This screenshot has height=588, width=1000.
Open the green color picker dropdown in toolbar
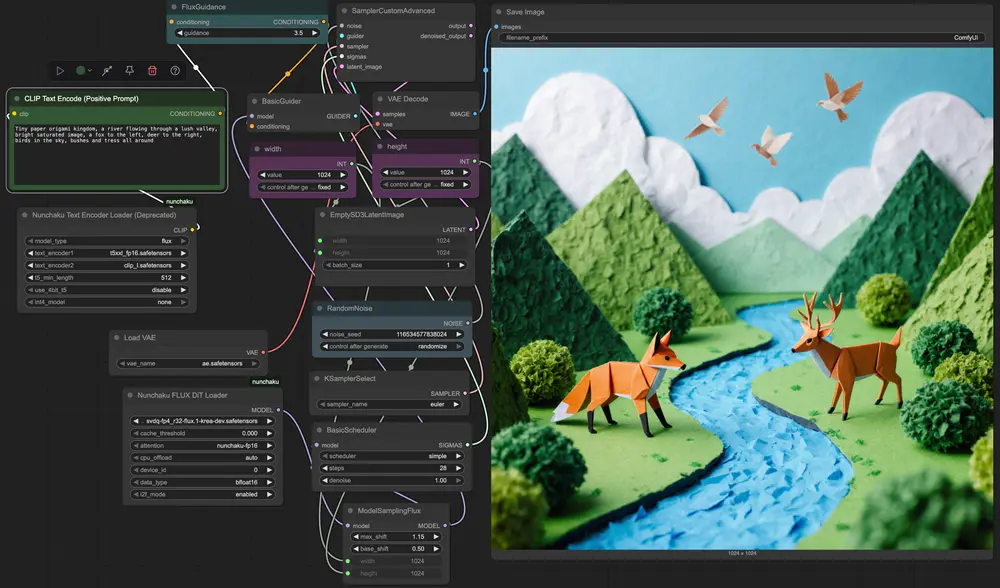pos(84,71)
